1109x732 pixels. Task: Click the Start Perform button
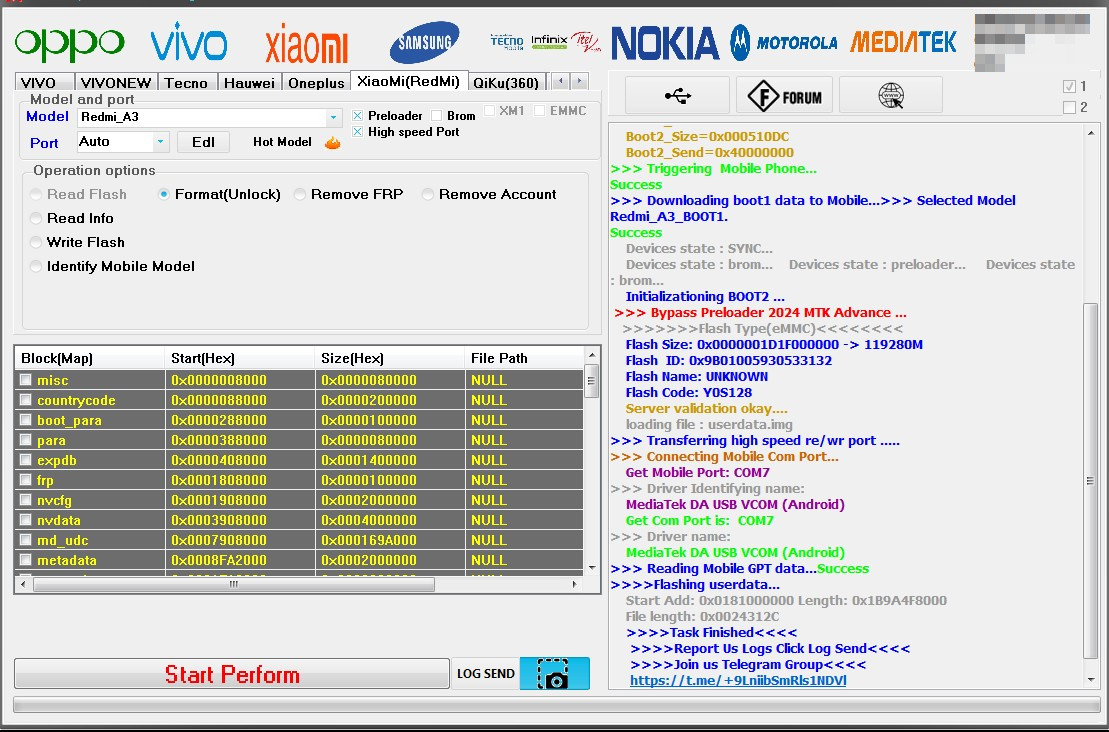(232, 674)
